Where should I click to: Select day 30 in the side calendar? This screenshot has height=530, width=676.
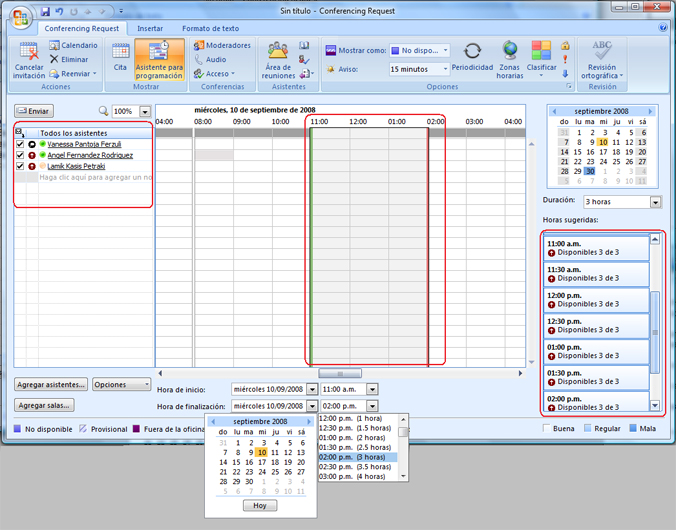point(590,171)
